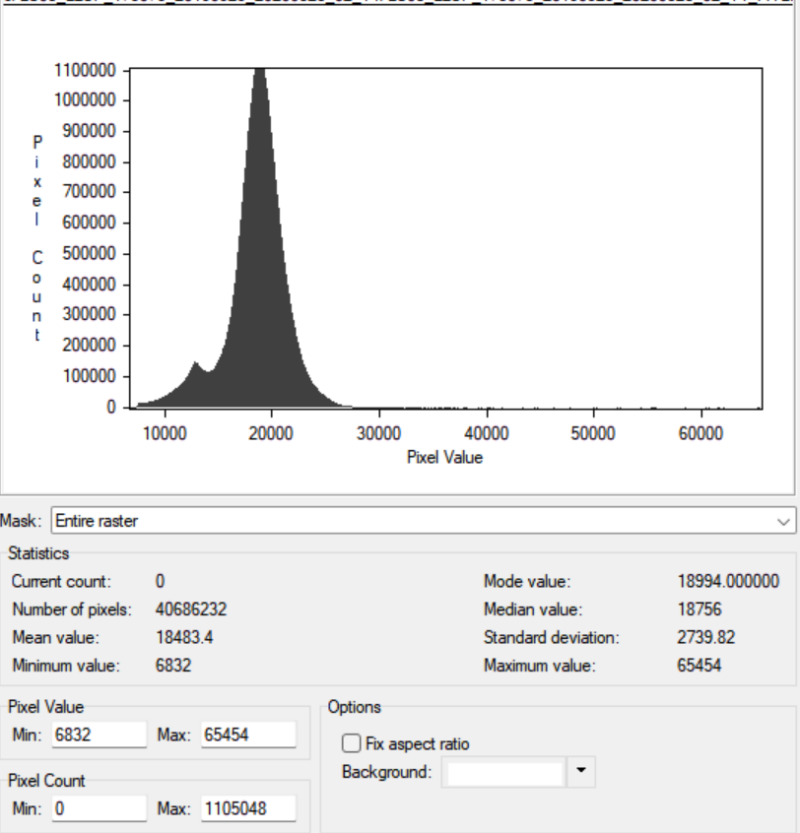Click the Median value 18756

click(699, 609)
